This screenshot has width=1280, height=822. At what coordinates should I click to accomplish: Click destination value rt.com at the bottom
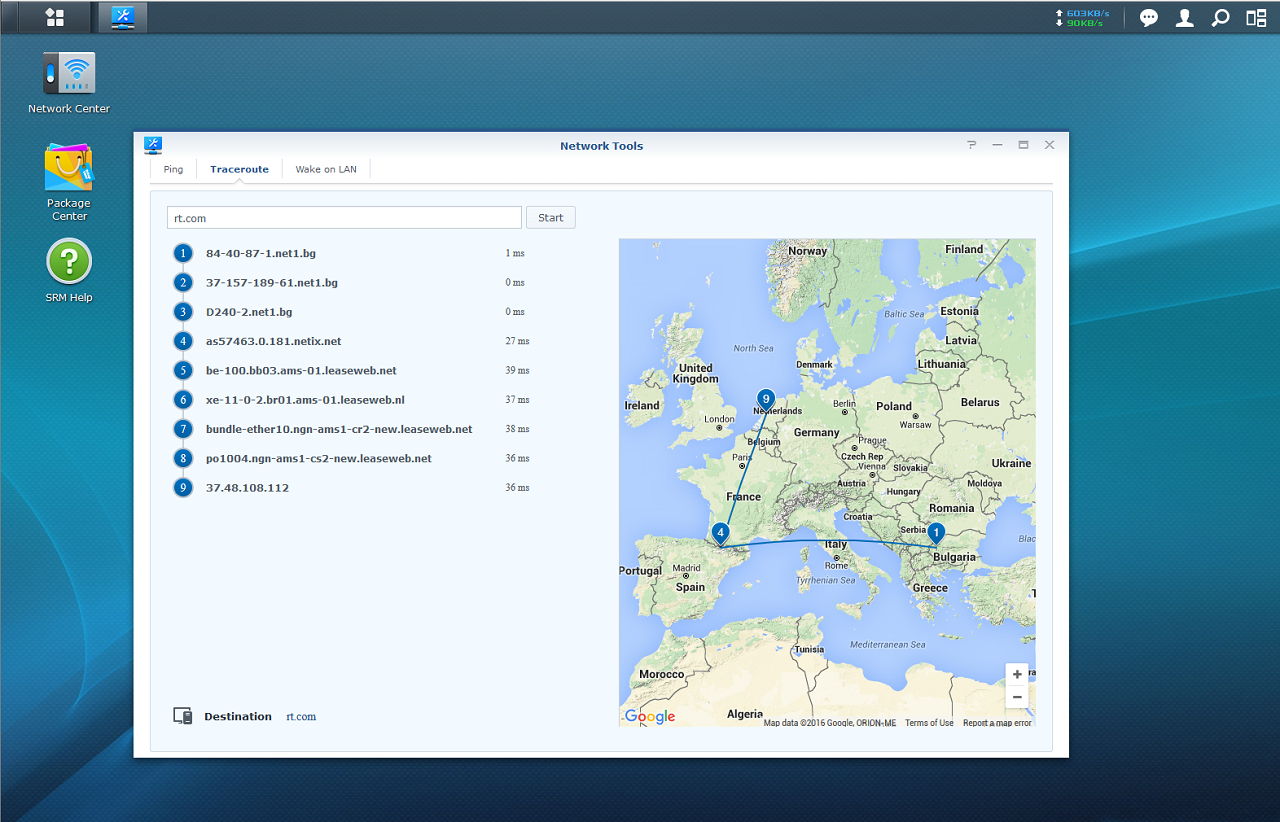click(x=301, y=717)
